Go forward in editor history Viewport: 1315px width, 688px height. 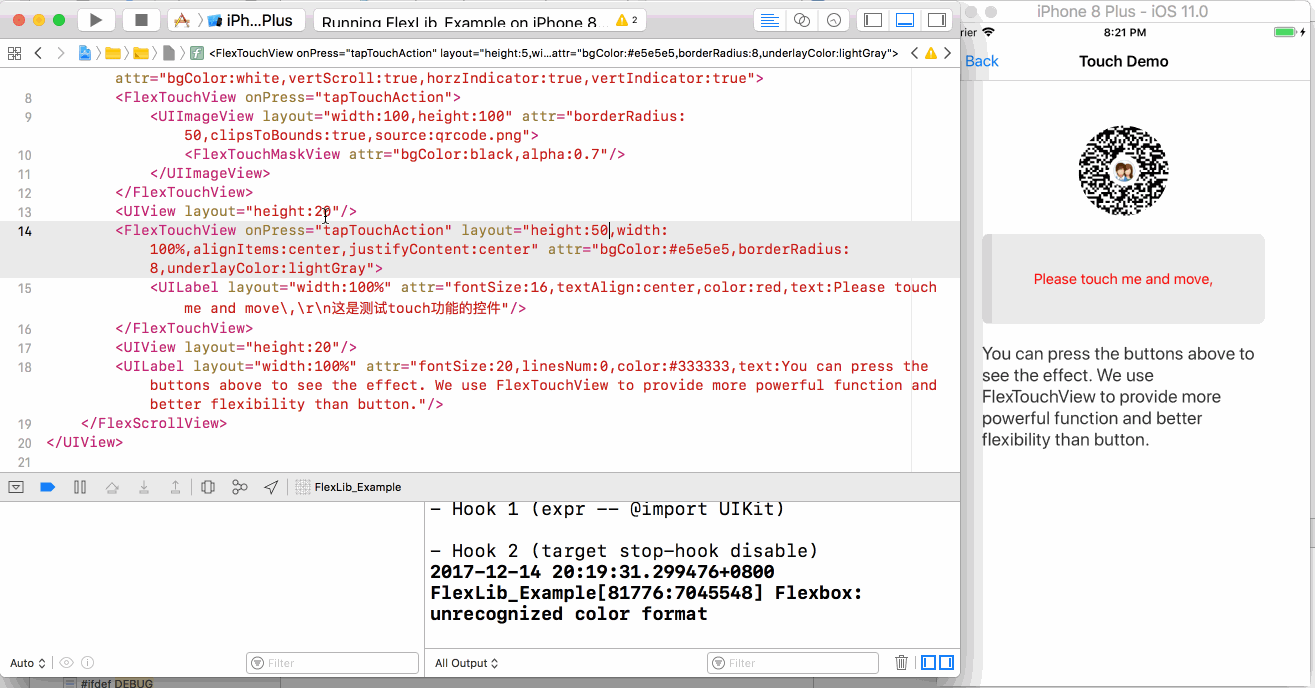[x=61, y=53]
